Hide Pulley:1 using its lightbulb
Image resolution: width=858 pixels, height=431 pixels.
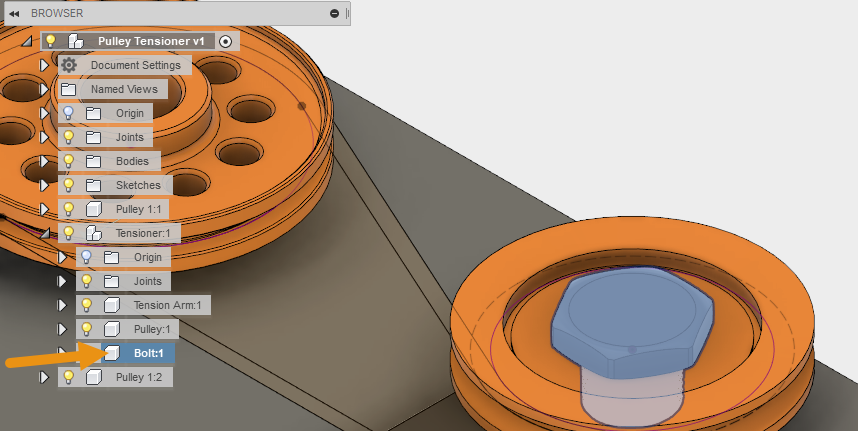click(x=86, y=330)
